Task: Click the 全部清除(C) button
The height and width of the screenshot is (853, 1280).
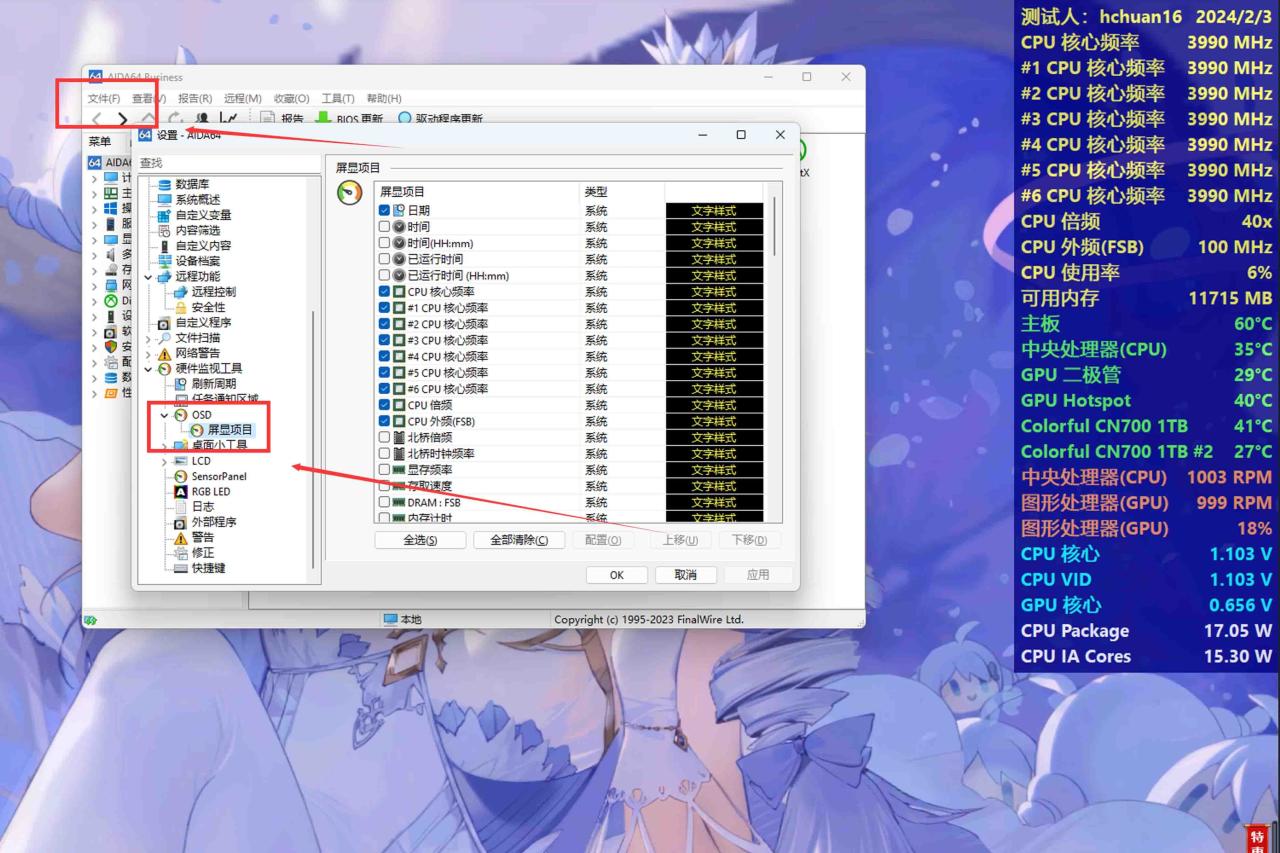Action: 519,540
